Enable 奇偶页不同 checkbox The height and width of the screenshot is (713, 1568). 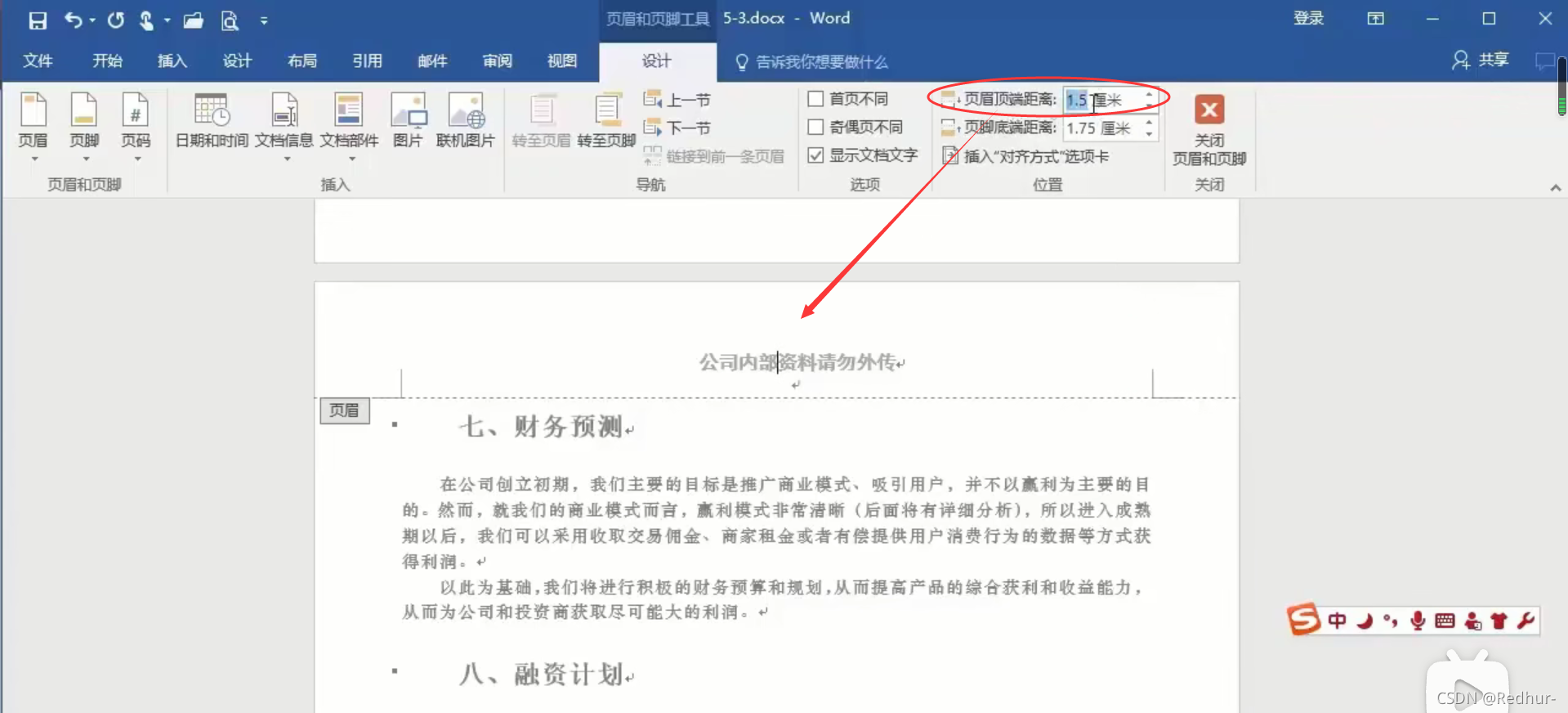click(x=815, y=127)
